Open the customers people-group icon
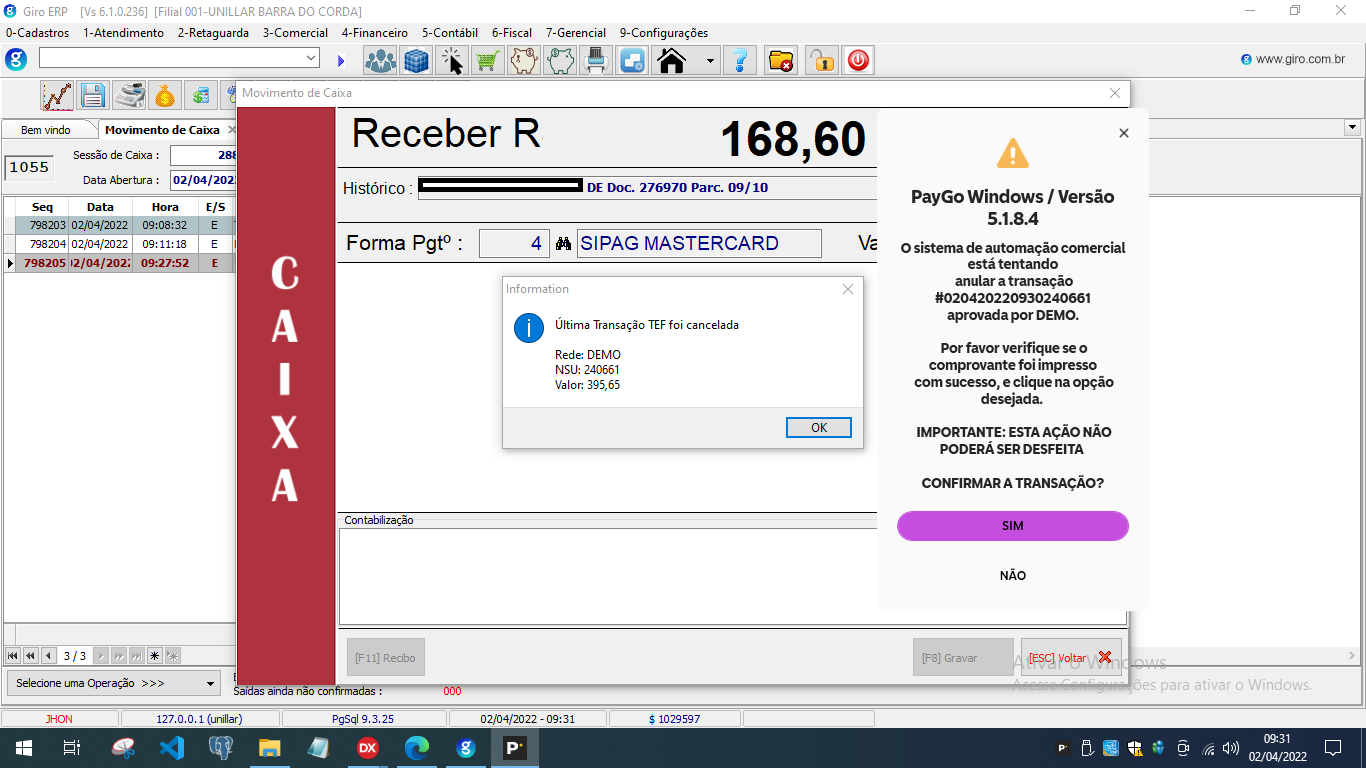Image resolution: width=1366 pixels, height=768 pixels. [x=380, y=61]
